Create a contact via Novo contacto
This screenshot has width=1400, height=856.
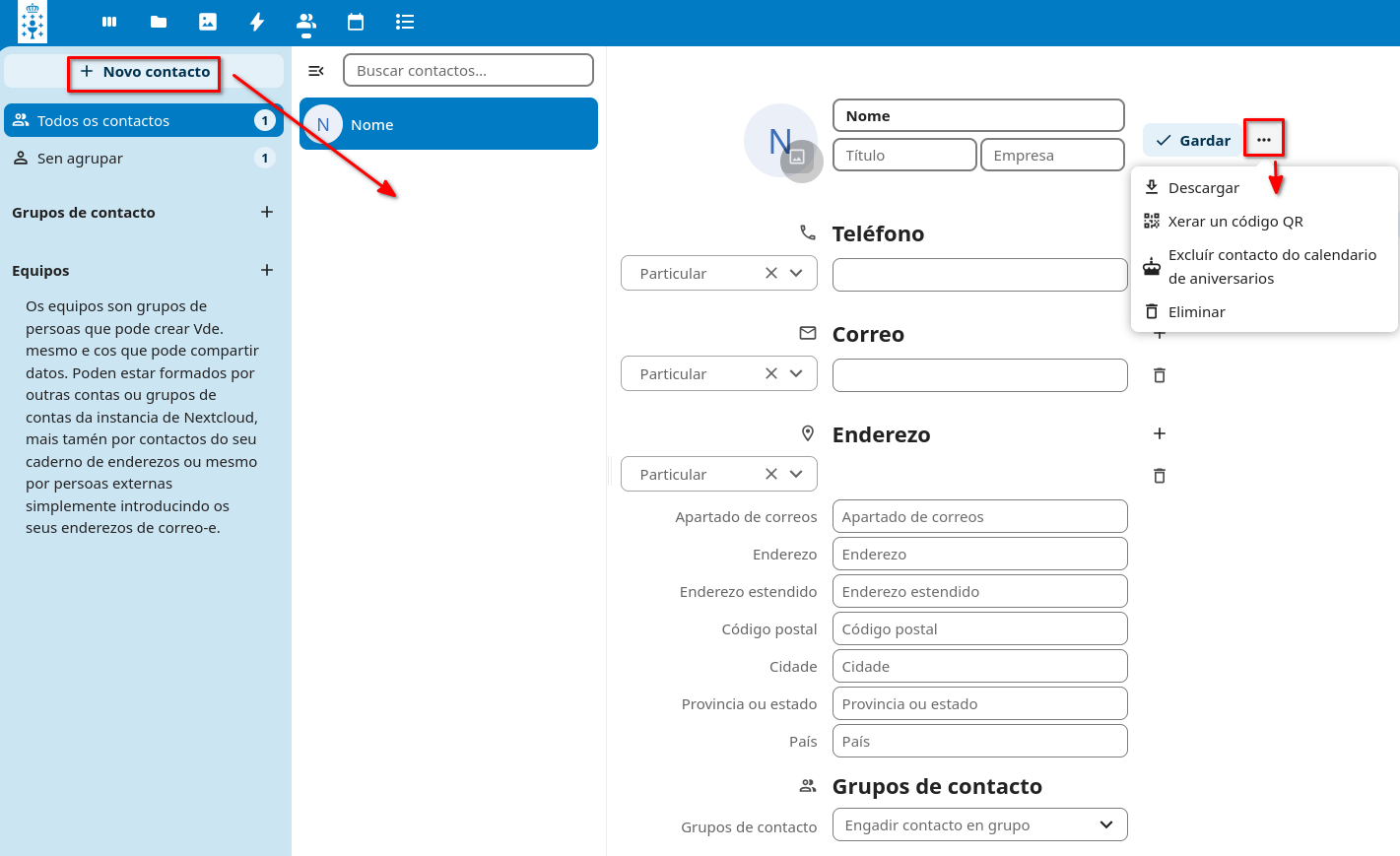click(143, 74)
